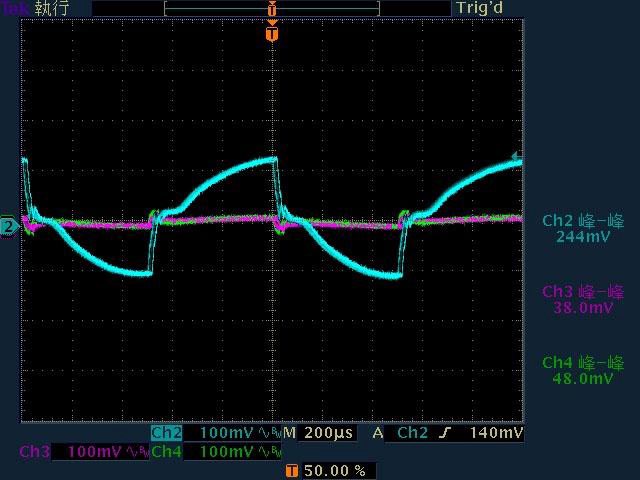Click the Tek logo in top-left corner
The image size is (640, 480).
coord(15,8)
